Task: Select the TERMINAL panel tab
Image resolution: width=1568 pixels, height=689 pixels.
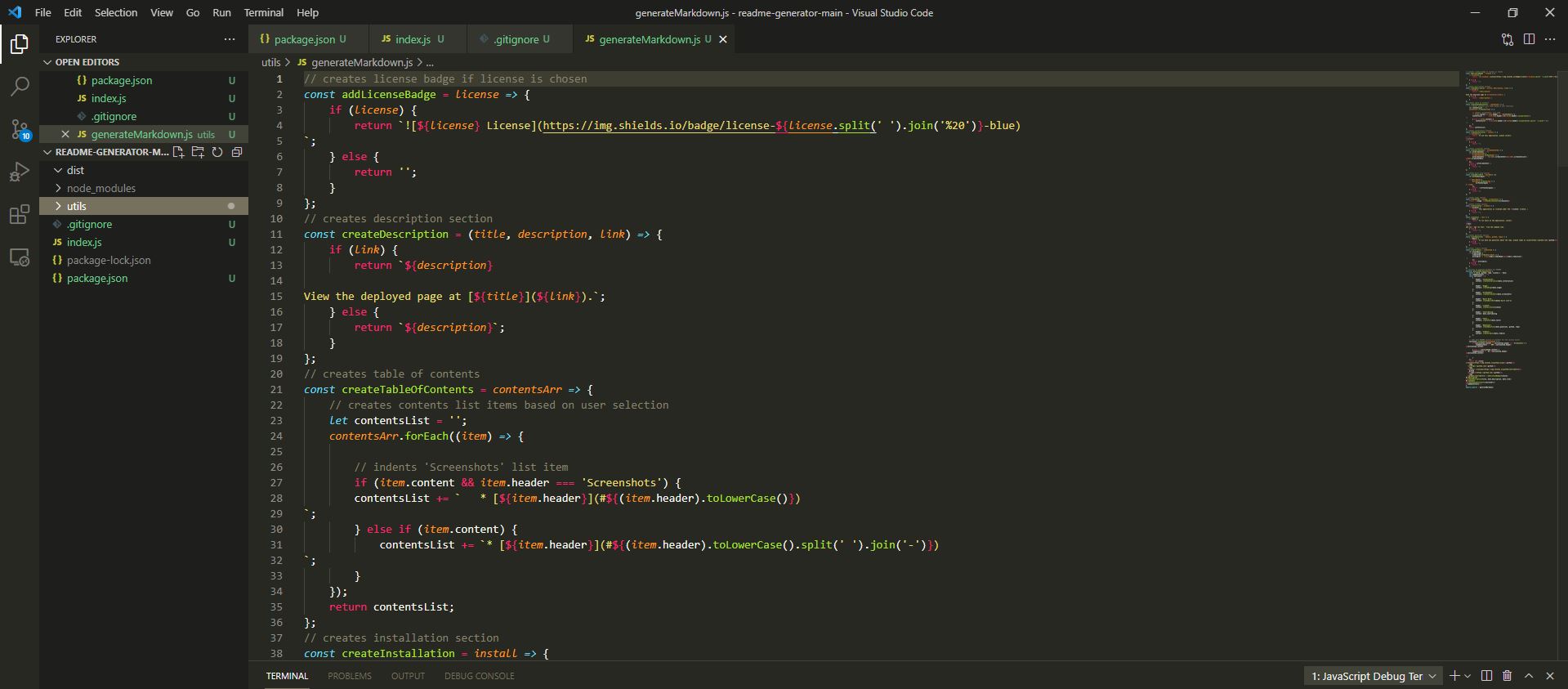Action: (287, 676)
